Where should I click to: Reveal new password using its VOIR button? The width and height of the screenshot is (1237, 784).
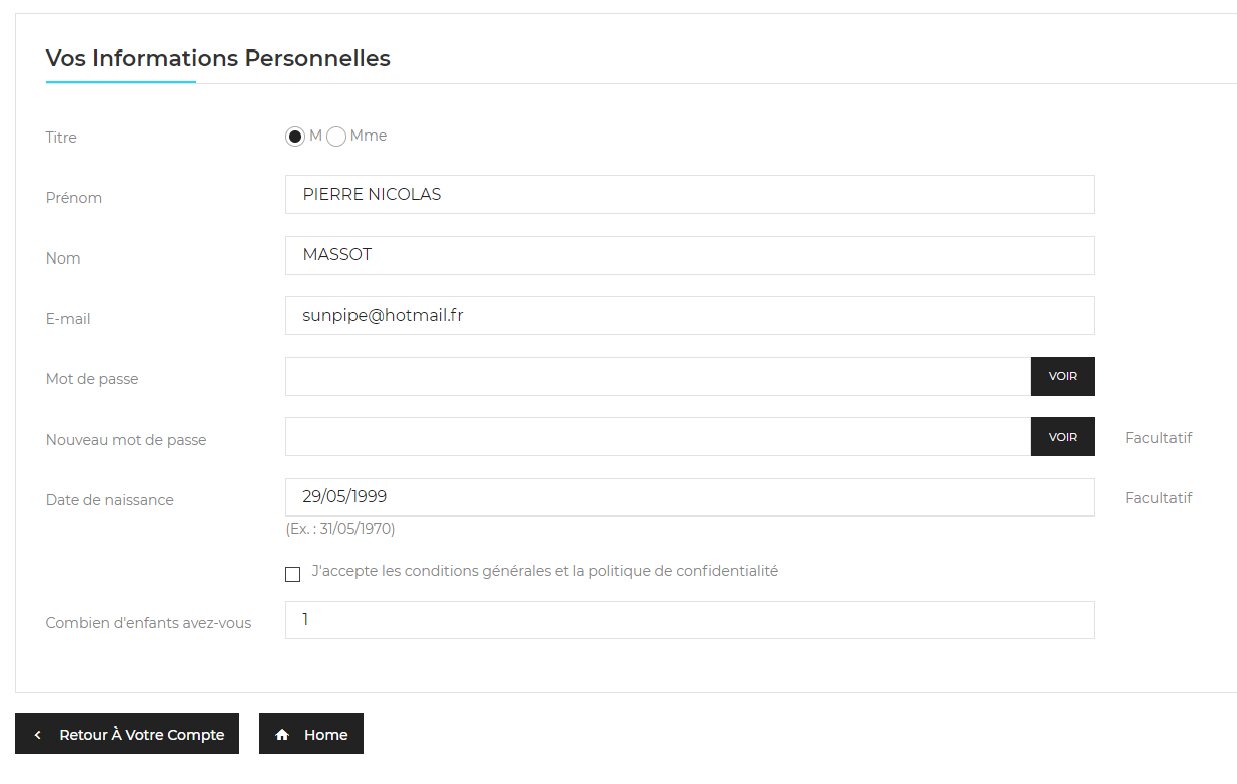[x=1063, y=437]
